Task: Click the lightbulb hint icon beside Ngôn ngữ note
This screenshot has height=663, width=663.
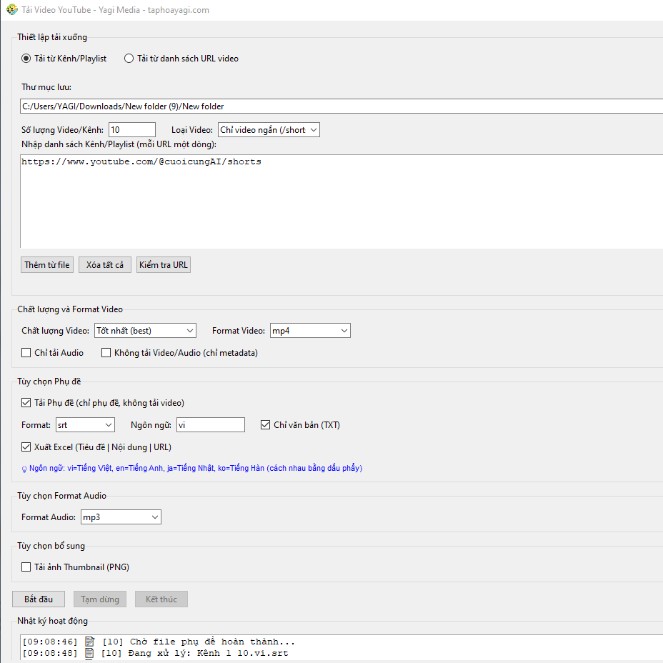Action: point(24,467)
